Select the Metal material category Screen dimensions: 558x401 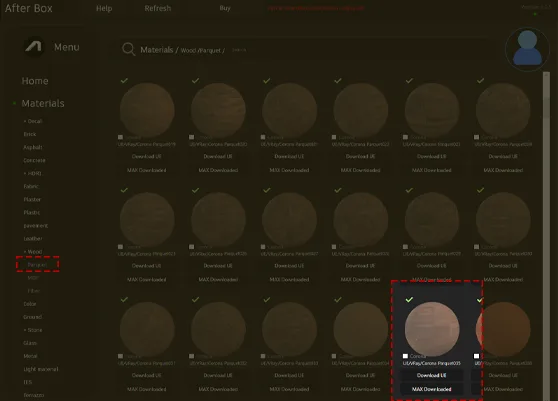[x=30, y=356]
